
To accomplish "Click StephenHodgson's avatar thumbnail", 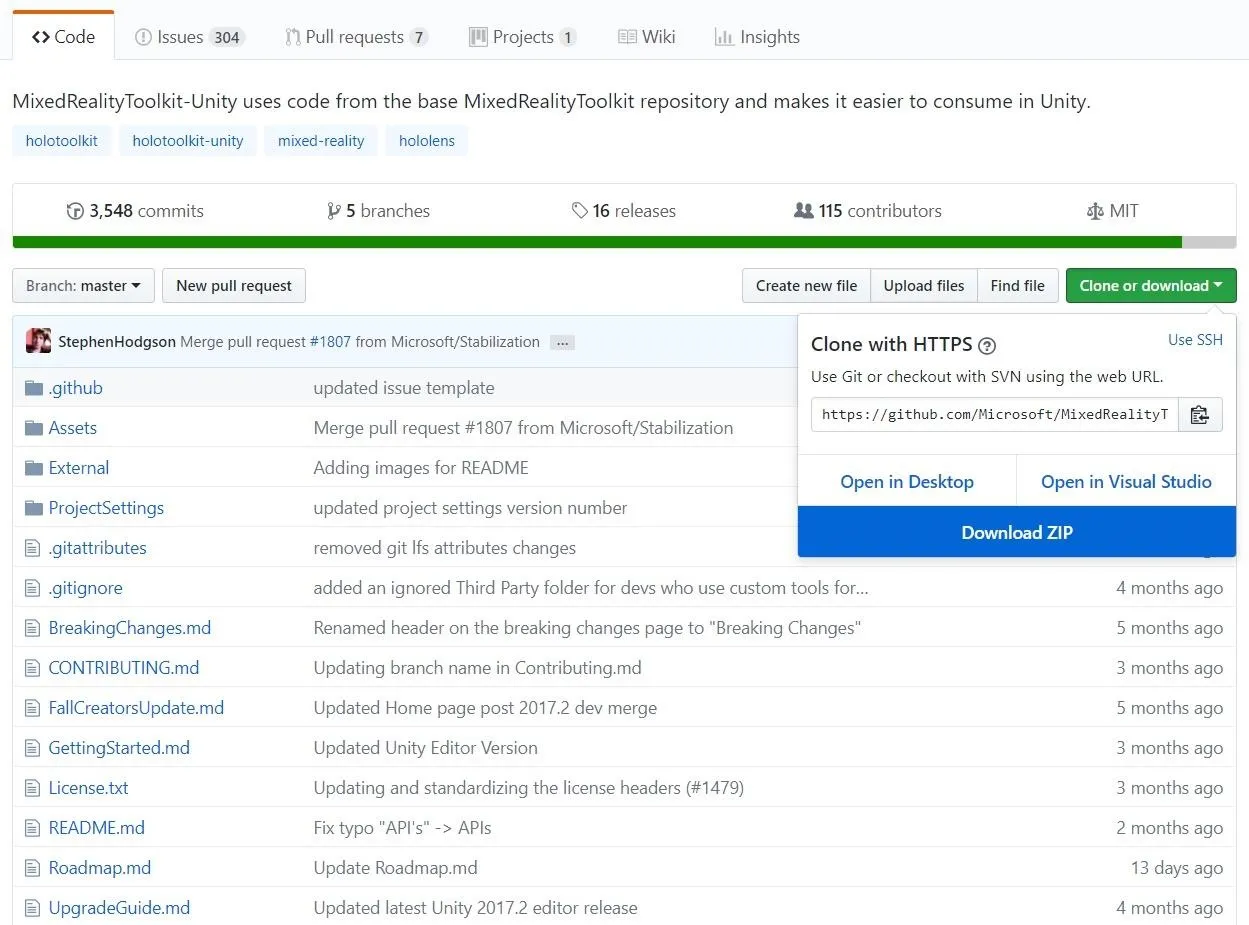I will click(39, 341).
